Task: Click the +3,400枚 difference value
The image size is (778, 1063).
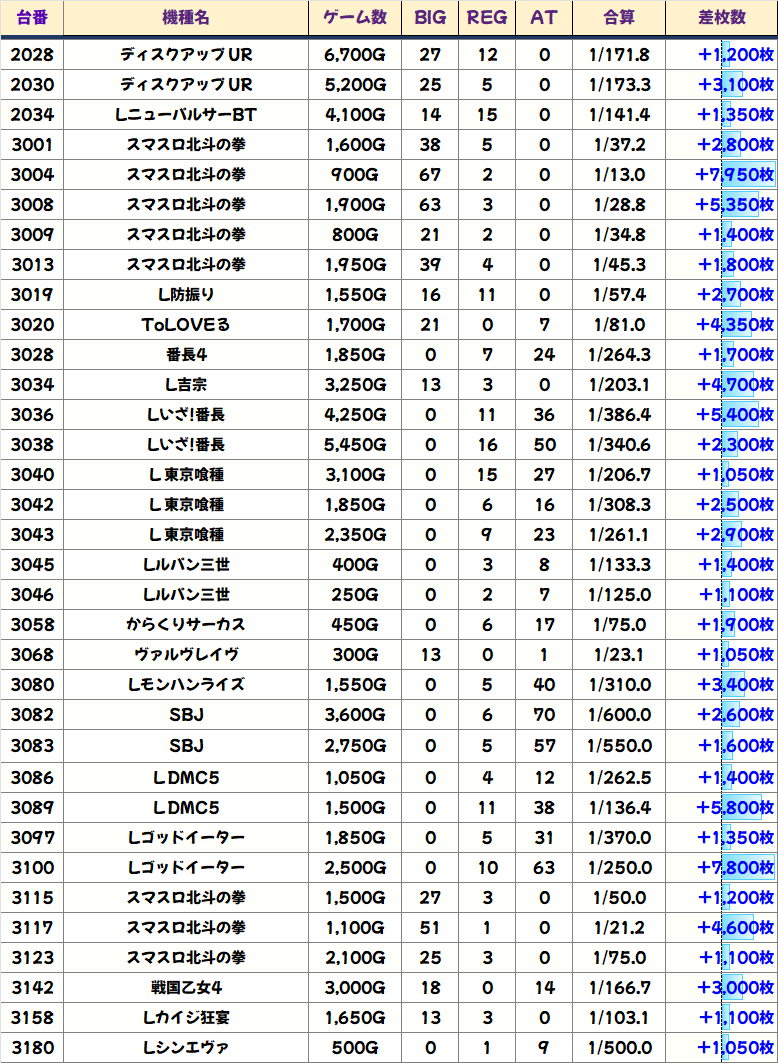Action: point(736,684)
